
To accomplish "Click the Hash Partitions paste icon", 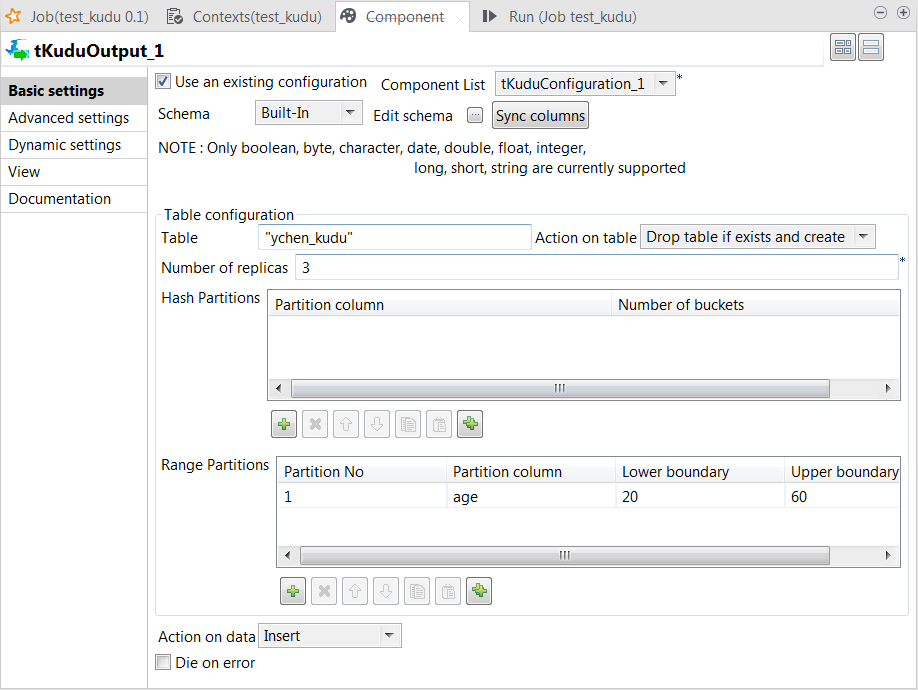I will coord(439,425).
